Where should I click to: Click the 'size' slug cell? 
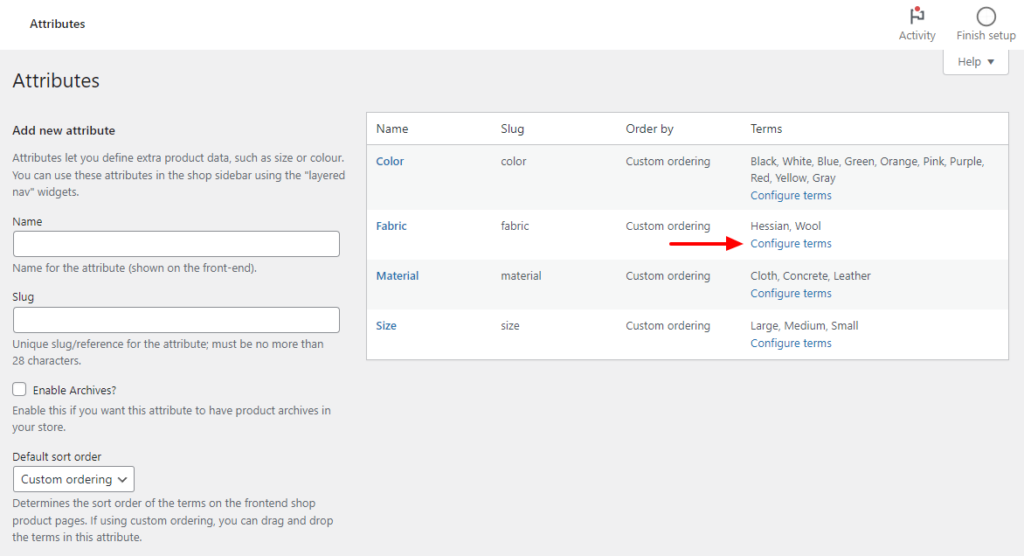510,325
